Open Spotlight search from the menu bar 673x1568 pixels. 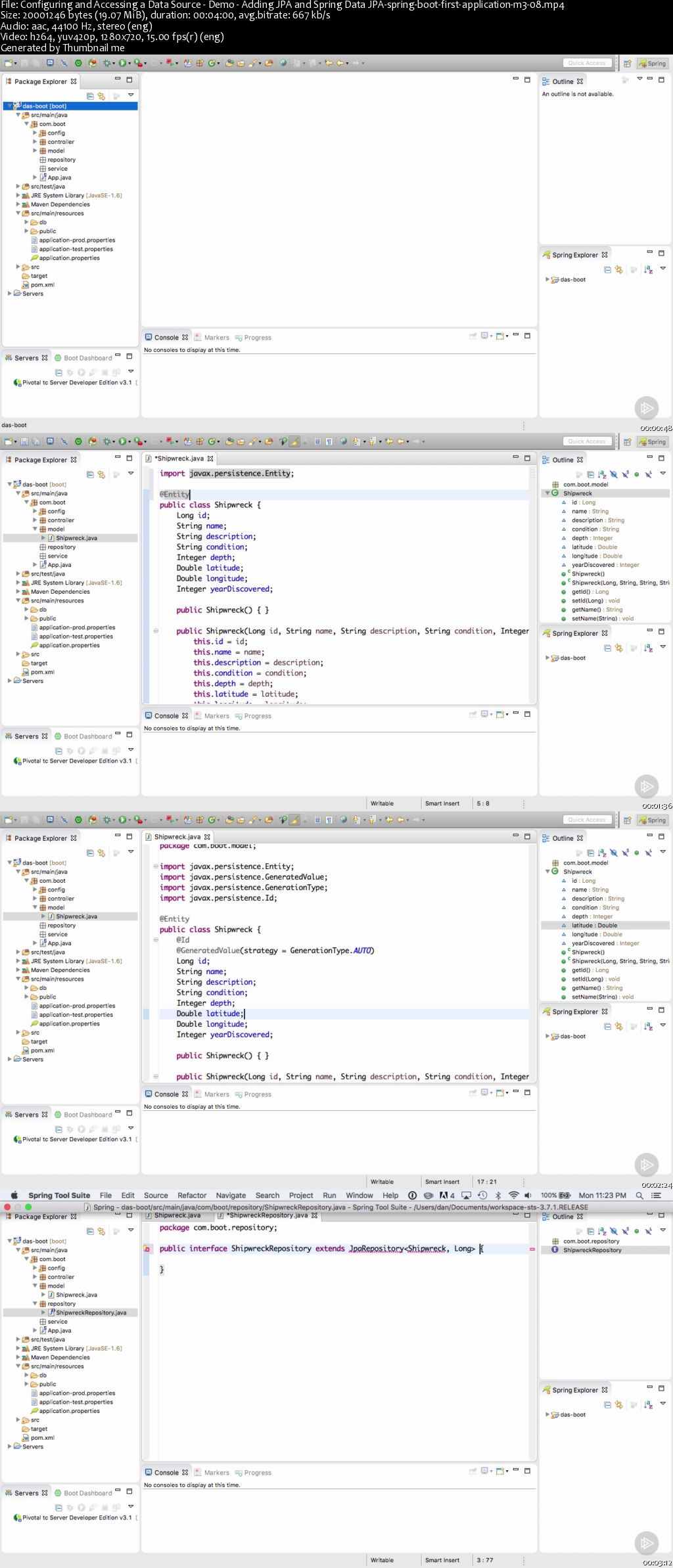(639, 1196)
